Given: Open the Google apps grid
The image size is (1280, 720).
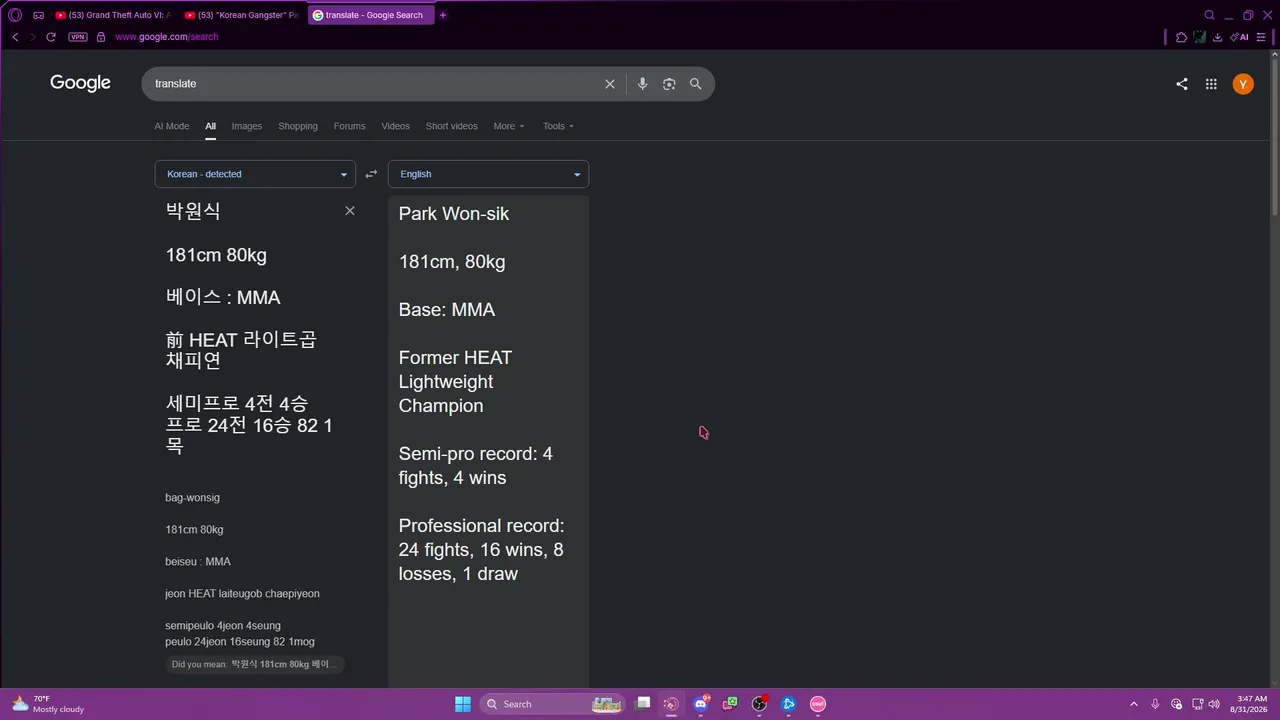Looking at the screenshot, I should [1211, 84].
